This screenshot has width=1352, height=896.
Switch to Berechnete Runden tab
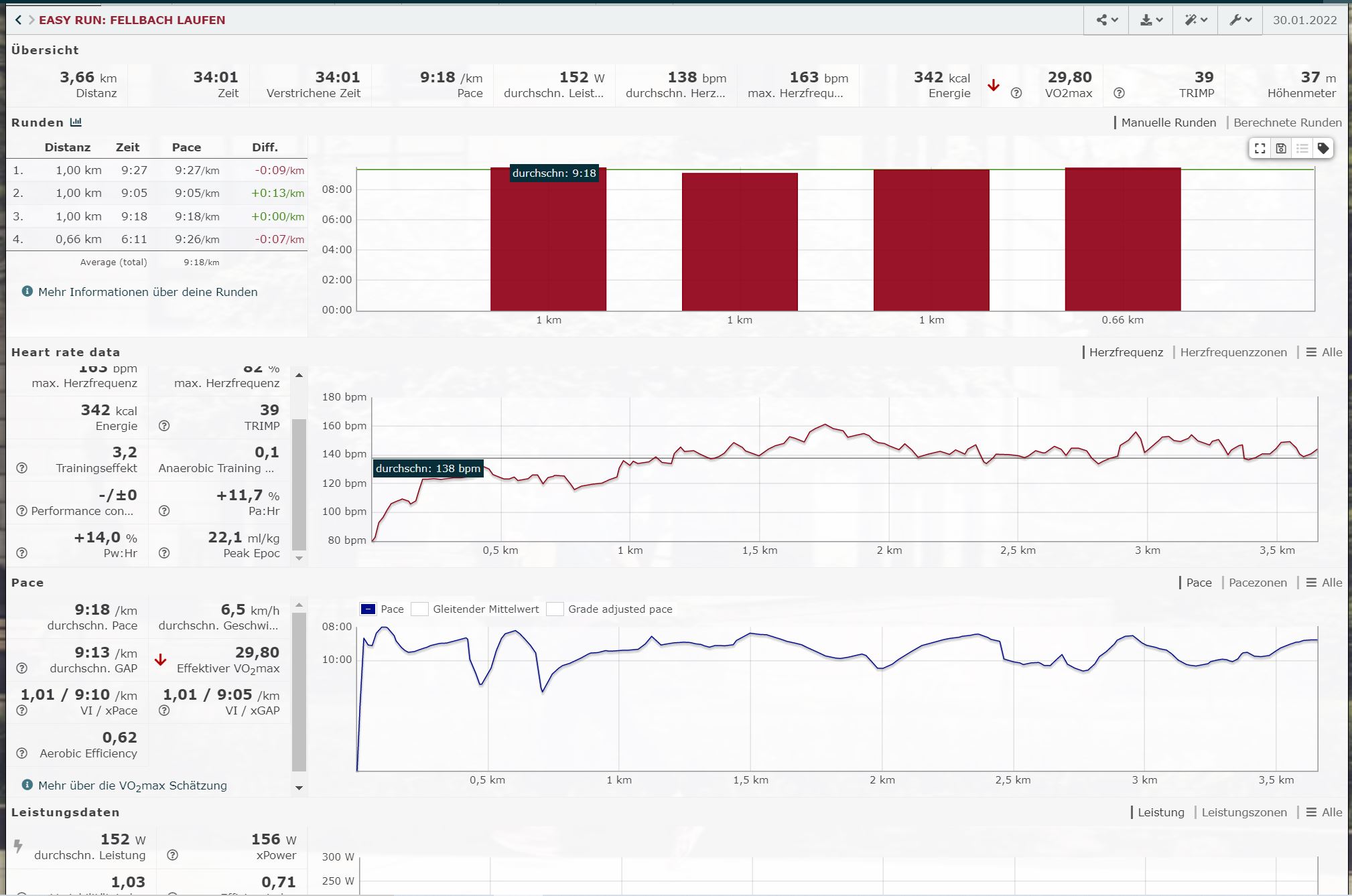pyautogui.click(x=1287, y=123)
